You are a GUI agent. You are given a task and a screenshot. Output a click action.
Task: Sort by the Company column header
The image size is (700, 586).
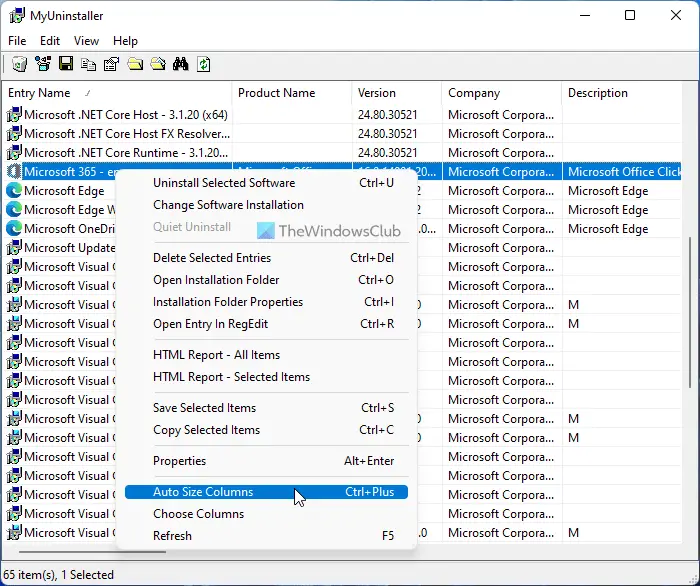pos(502,93)
